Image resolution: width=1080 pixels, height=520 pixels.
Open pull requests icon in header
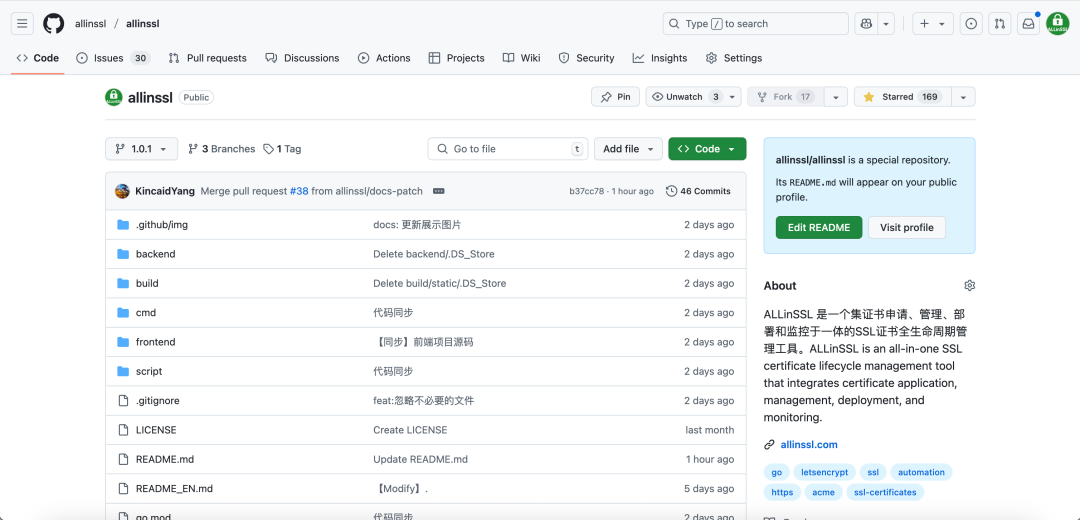click(x=999, y=23)
